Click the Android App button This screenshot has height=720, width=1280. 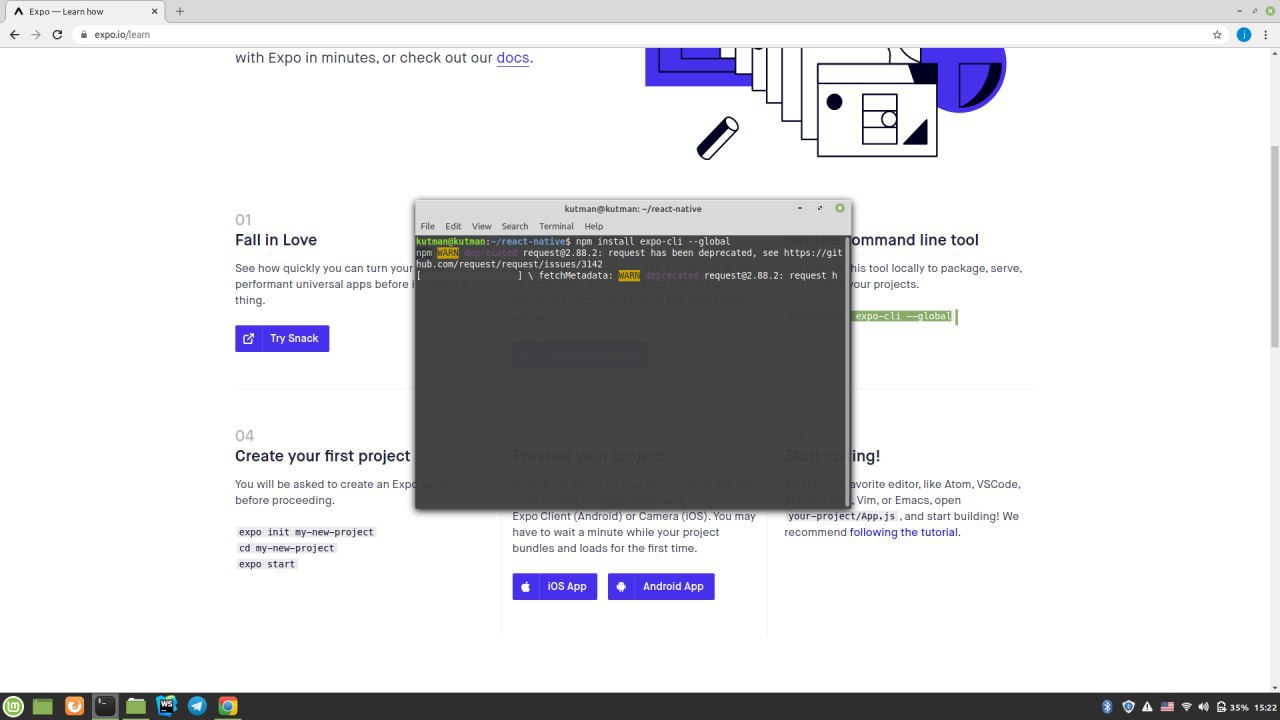[x=661, y=586]
